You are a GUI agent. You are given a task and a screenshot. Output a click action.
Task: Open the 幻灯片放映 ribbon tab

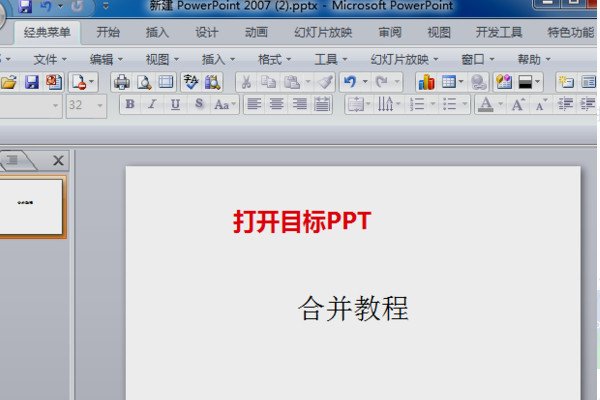[x=323, y=33]
